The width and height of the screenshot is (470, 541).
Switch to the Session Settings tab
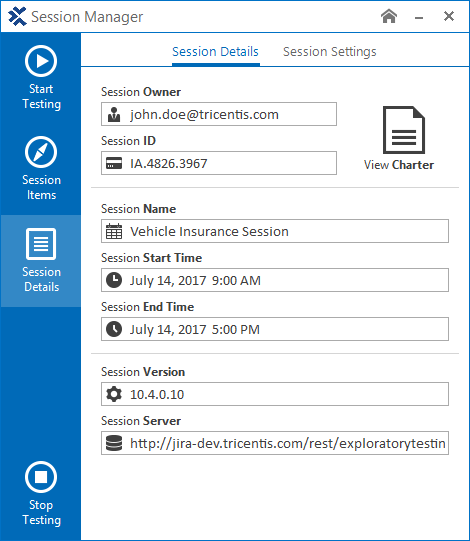[x=330, y=52]
